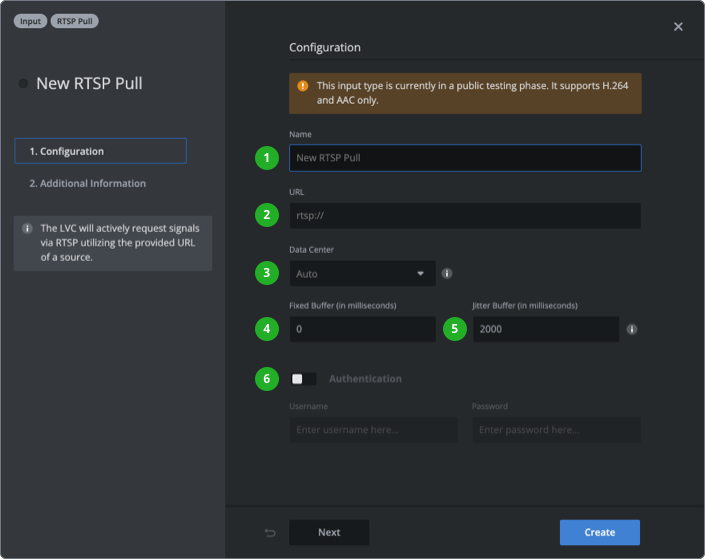Screen dimensions: 705x559
Task: Click the Input breadcrumb tag
Action: point(30,21)
